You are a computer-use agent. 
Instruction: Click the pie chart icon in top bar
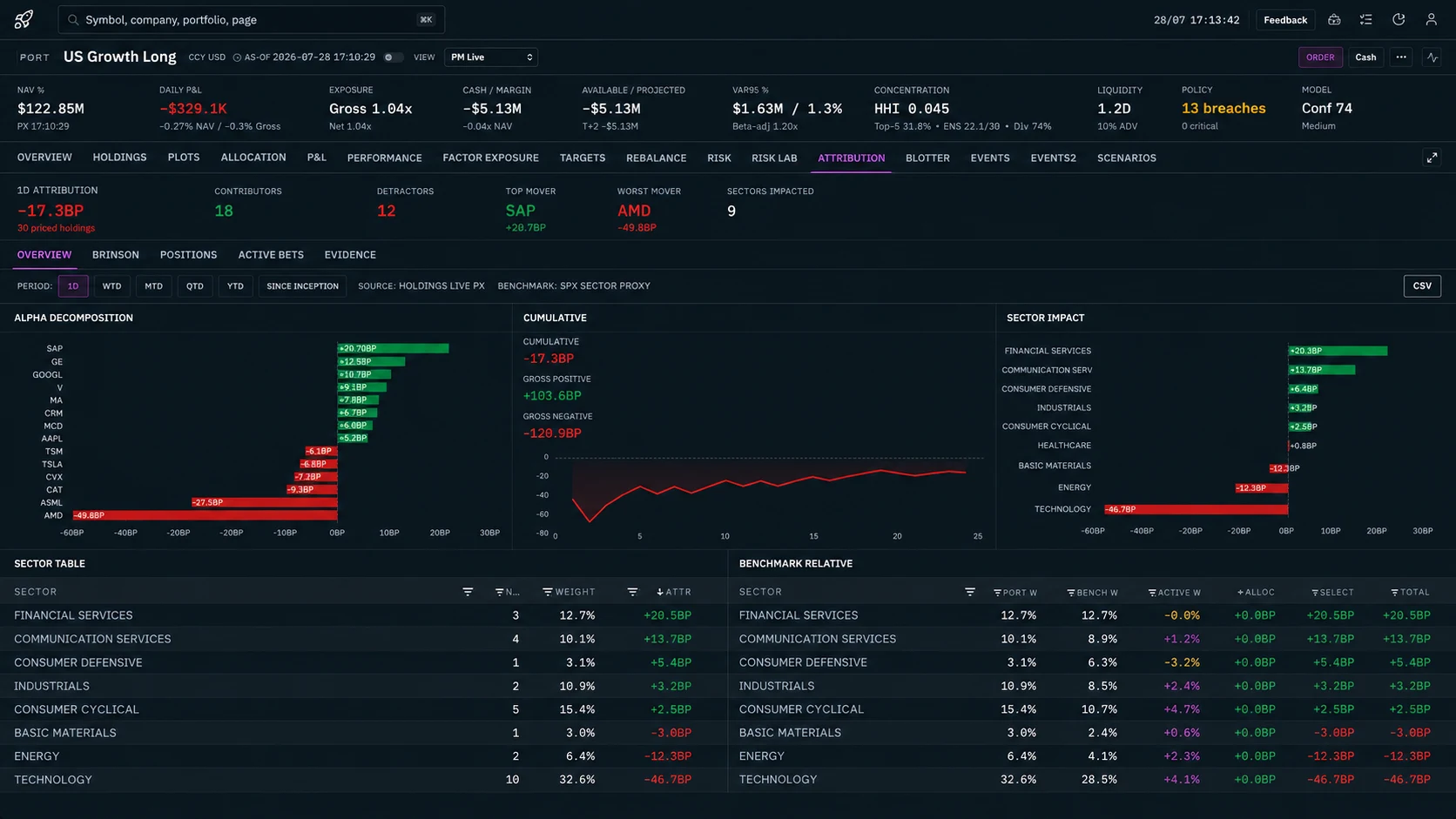[1399, 19]
